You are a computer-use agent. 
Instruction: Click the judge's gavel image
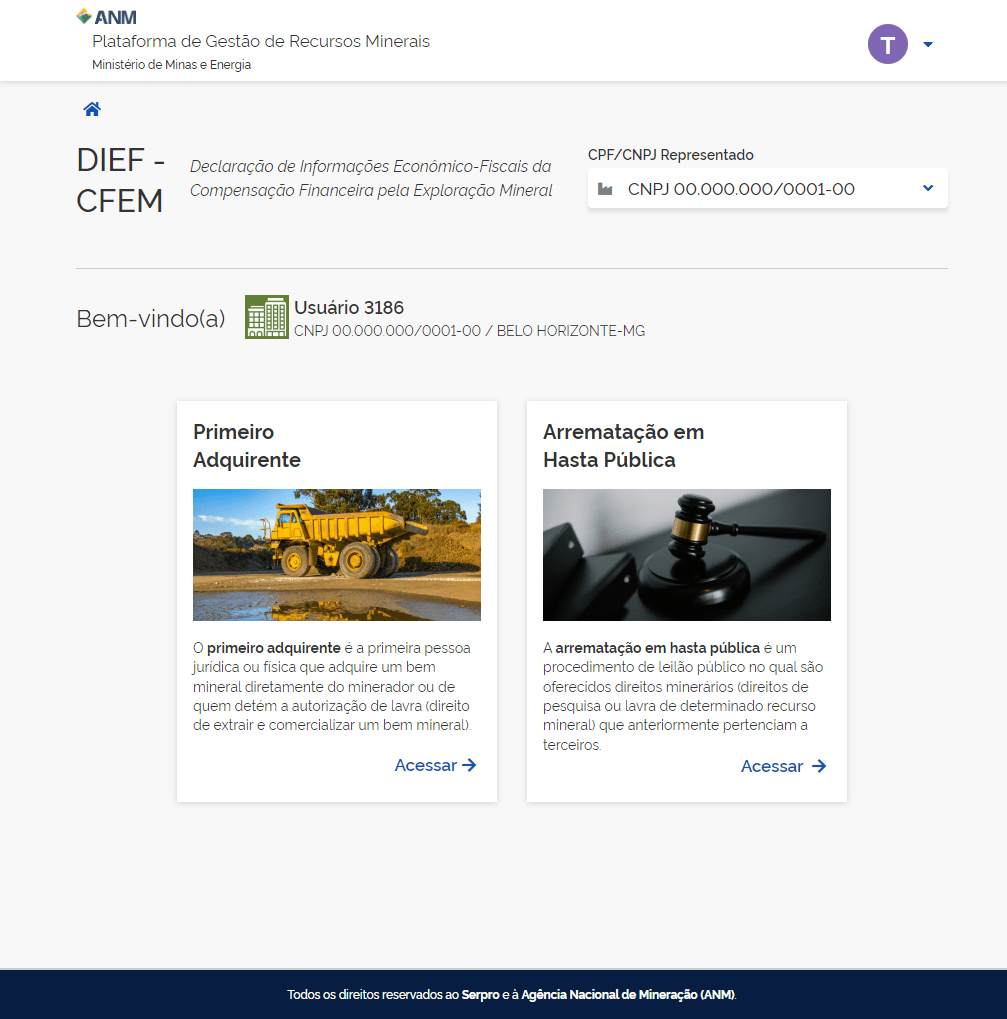tap(686, 555)
